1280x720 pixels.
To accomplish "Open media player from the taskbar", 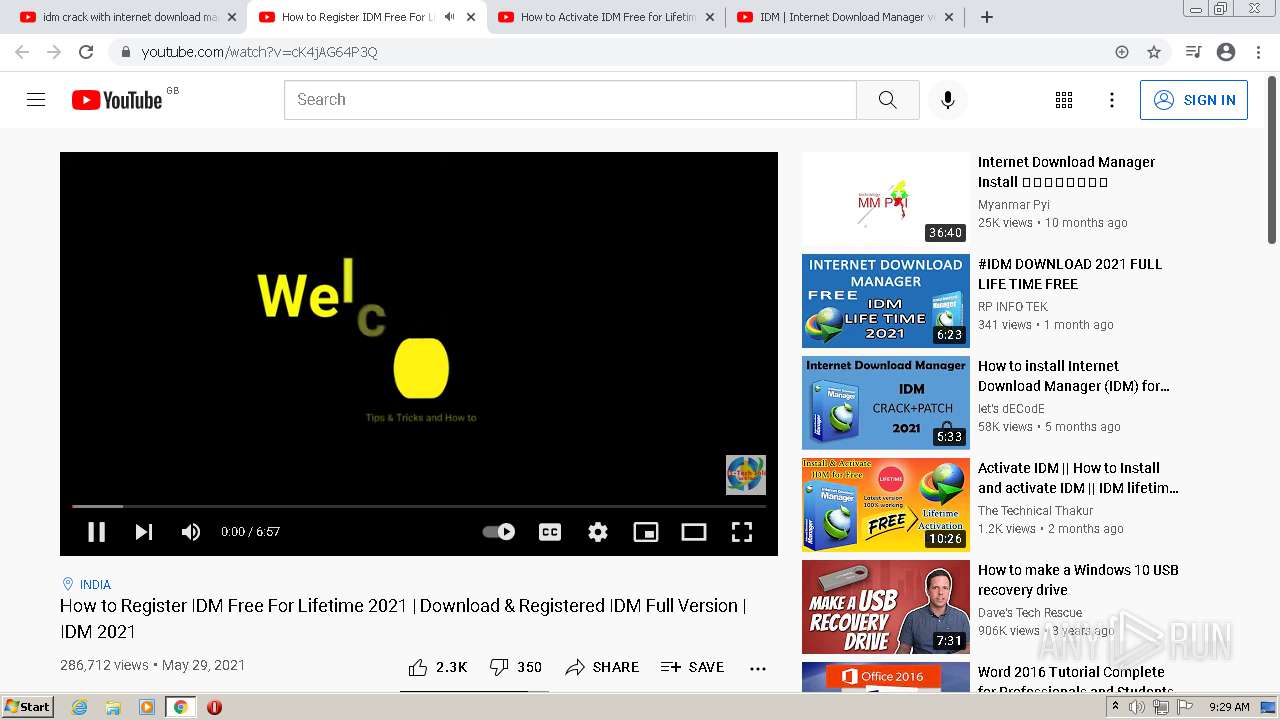I will click(147, 707).
